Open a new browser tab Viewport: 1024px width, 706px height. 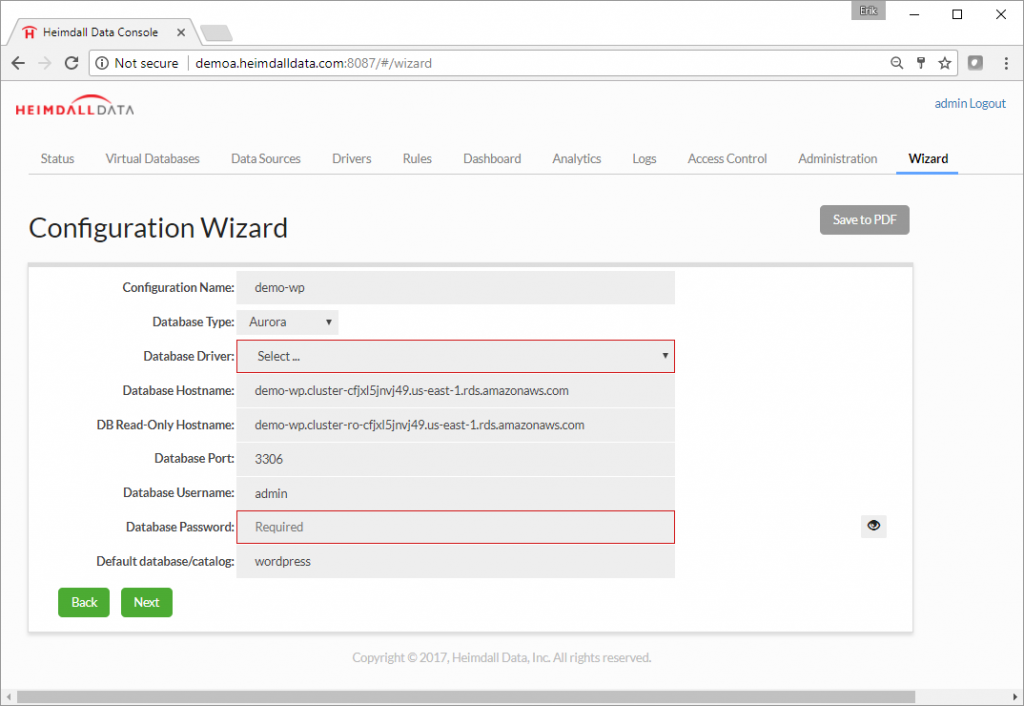click(216, 33)
